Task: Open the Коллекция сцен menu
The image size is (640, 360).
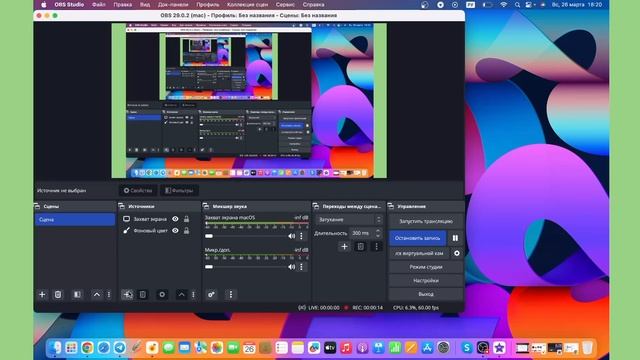Action: click(x=247, y=4)
